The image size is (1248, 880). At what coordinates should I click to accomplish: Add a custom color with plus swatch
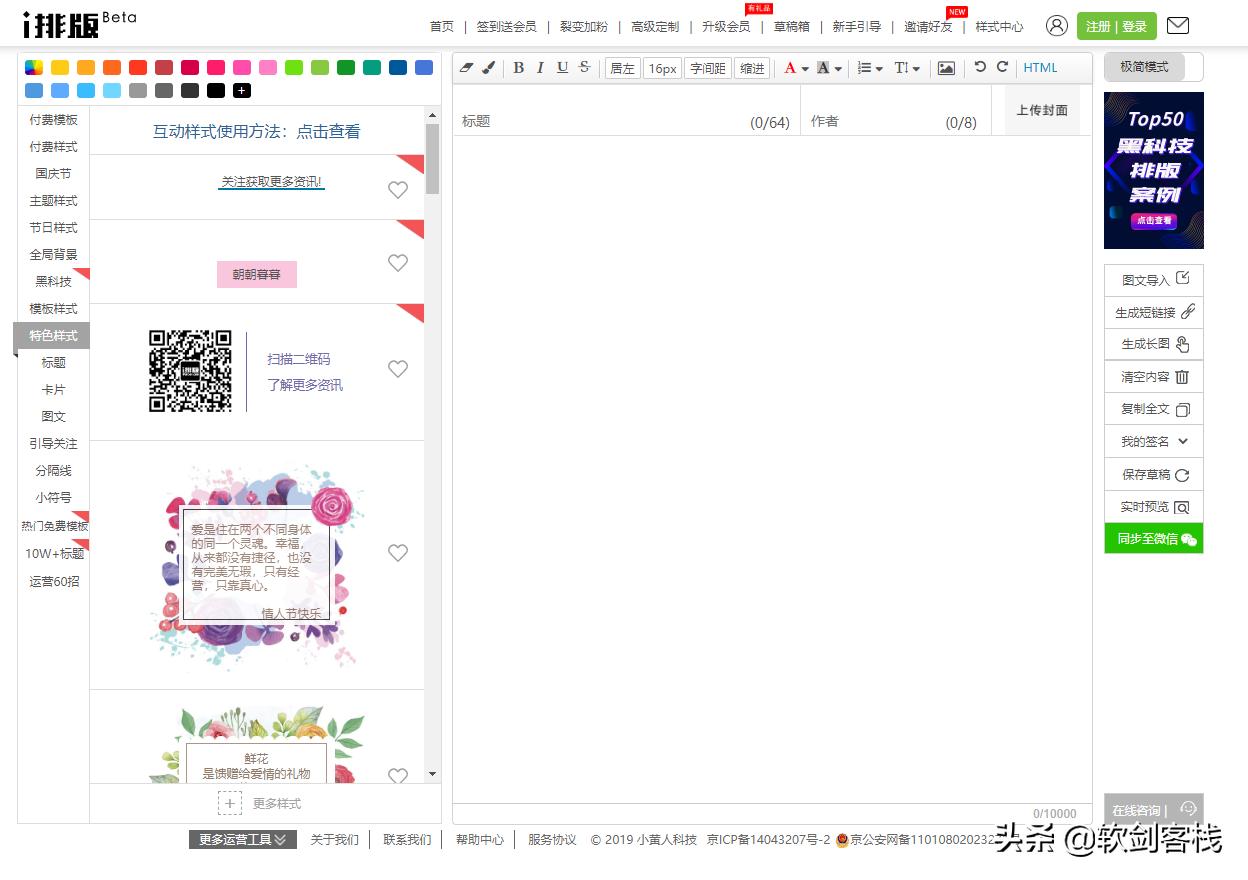point(241,91)
